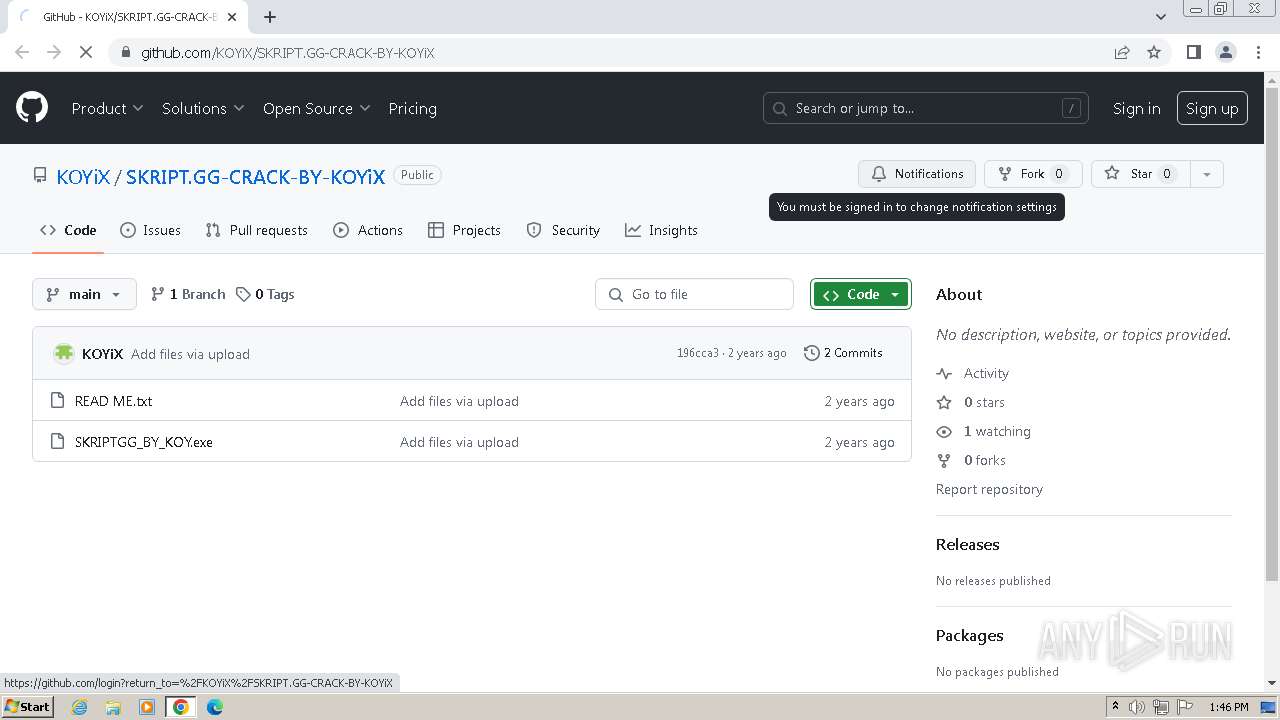The image size is (1280, 720).
Task: Open the SKRIPTGG_BY_KOY.exe file
Action: pyautogui.click(x=143, y=442)
